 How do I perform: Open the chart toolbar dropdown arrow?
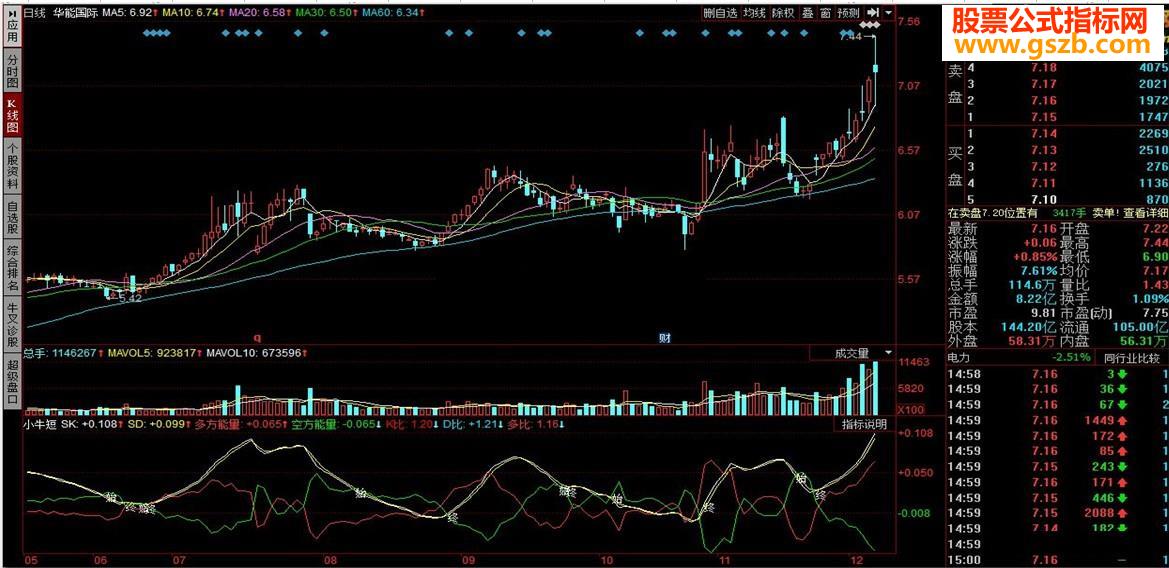coord(889,13)
